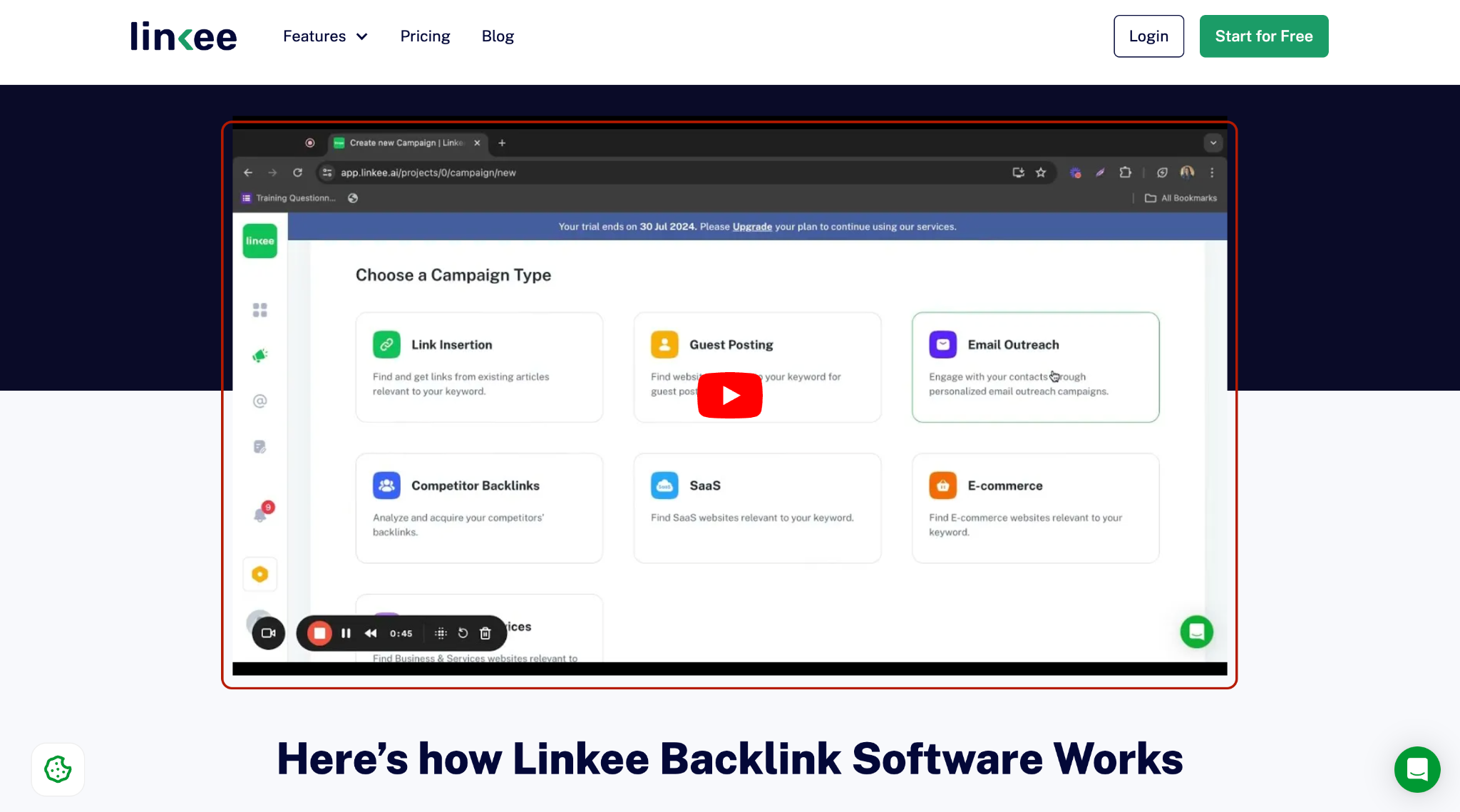
Task: Click the trash delete recording icon in video
Action: pyautogui.click(x=485, y=633)
